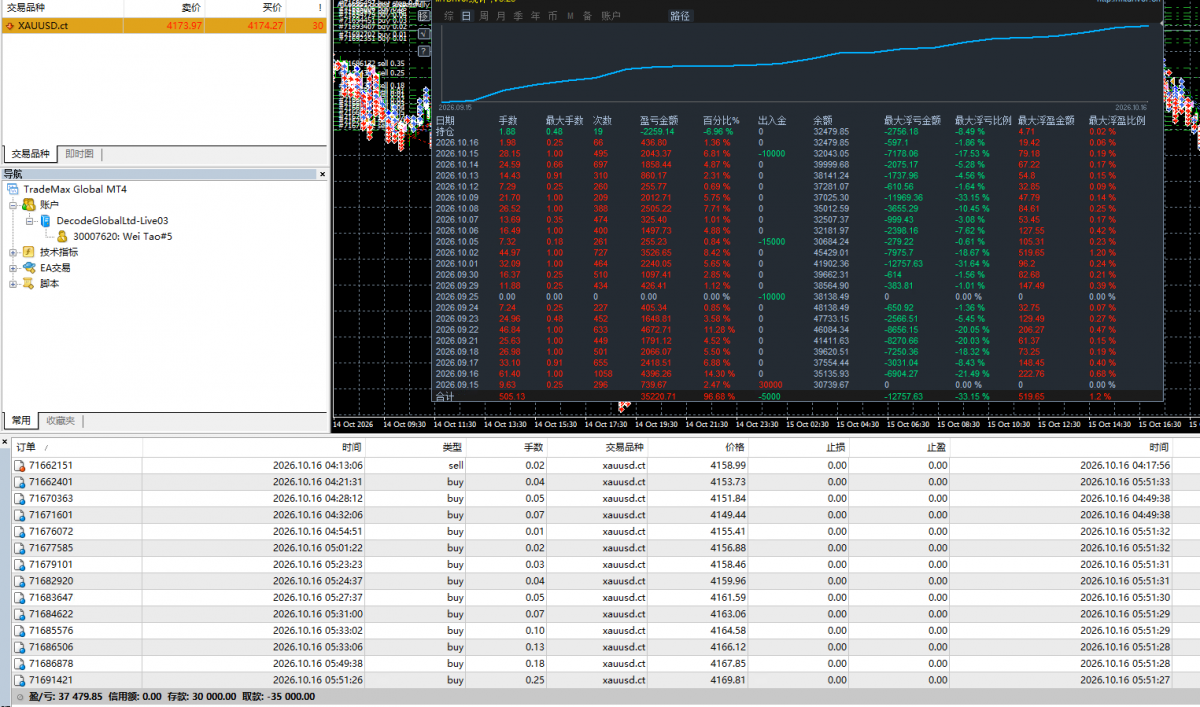
Task: Click the order icon for 71676072
Action: [18, 532]
